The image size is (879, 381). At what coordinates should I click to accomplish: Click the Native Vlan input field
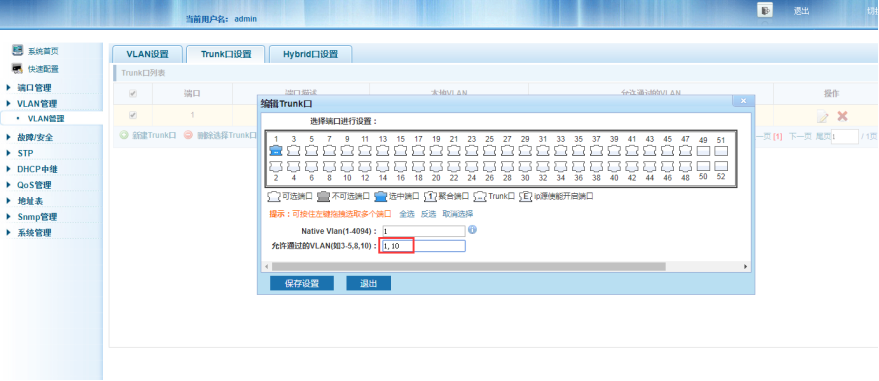[423, 231]
